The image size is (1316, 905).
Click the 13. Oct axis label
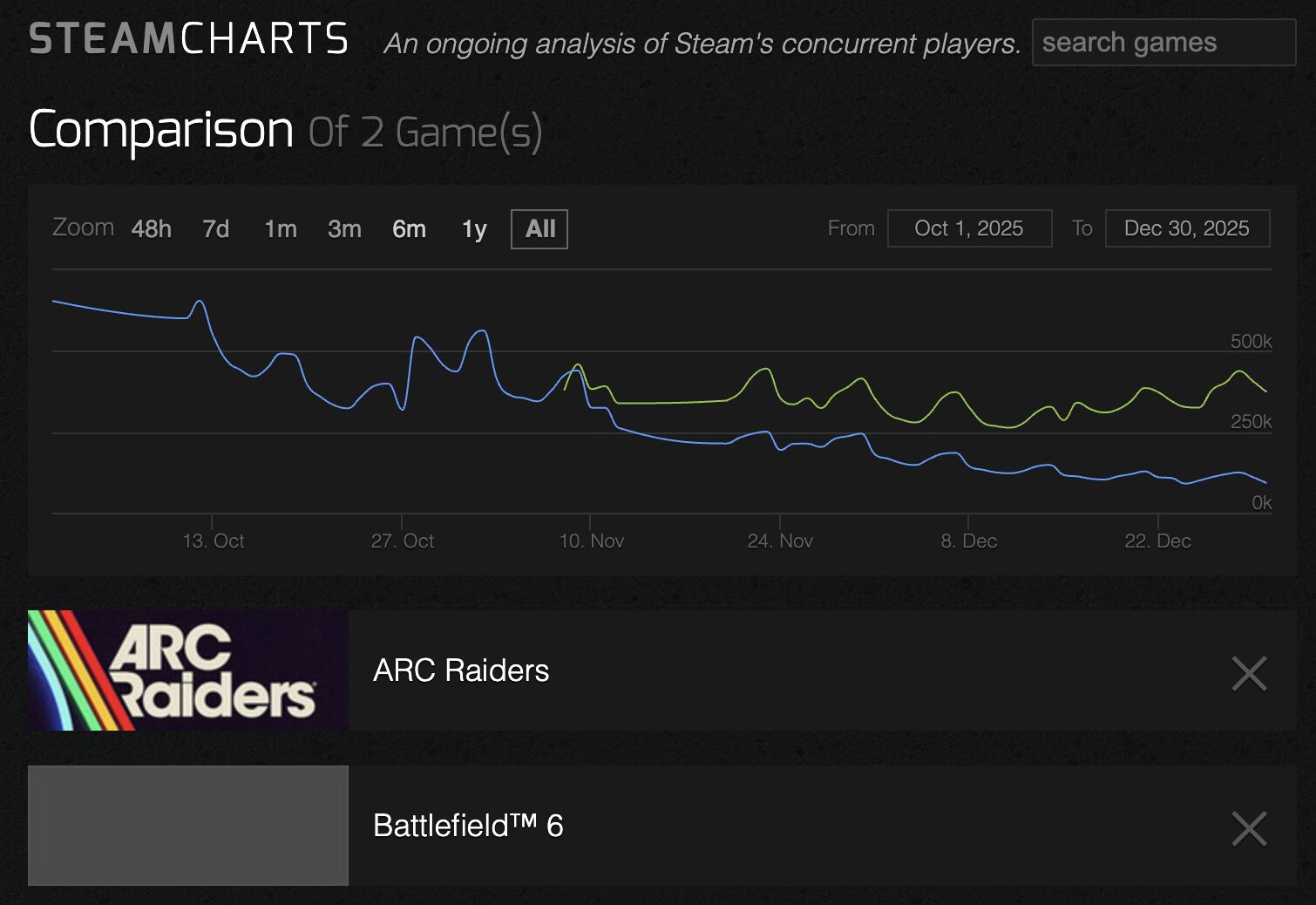pos(214,541)
